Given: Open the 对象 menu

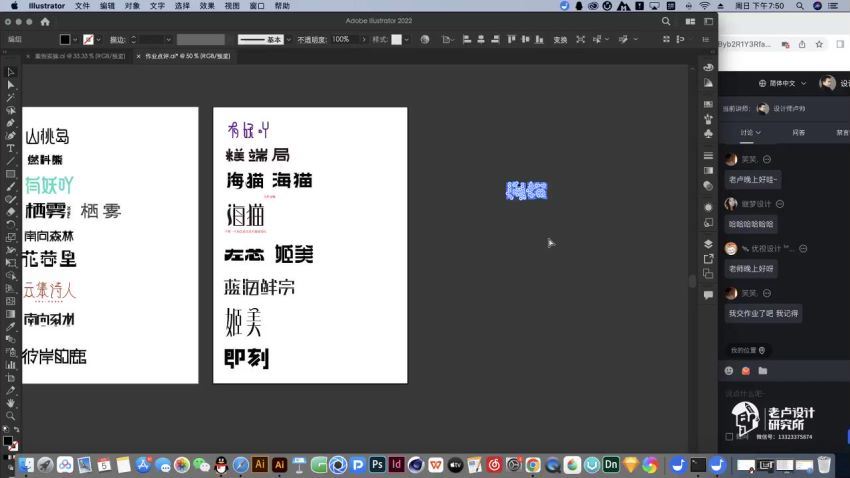Looking at the screenshot, I should pyautogui.click(x=132, y=6).
